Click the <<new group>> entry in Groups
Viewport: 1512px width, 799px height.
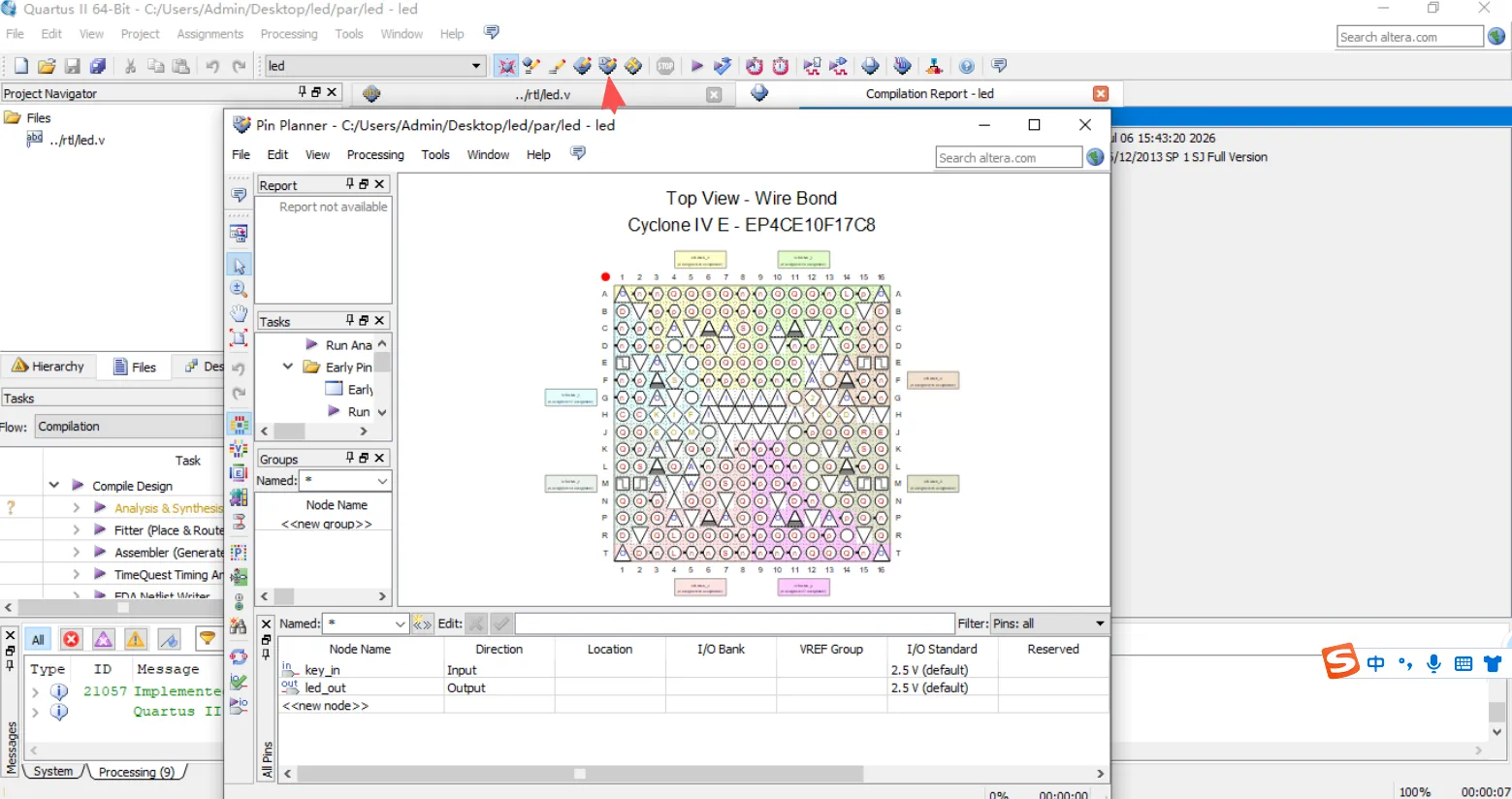click(327, 524)
